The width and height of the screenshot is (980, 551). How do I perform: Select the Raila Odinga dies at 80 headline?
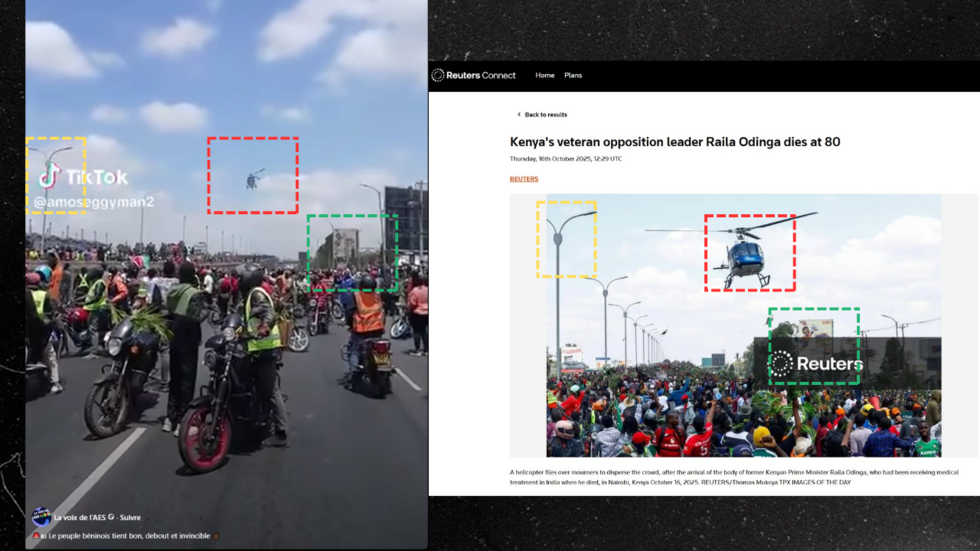coord(675,142)
